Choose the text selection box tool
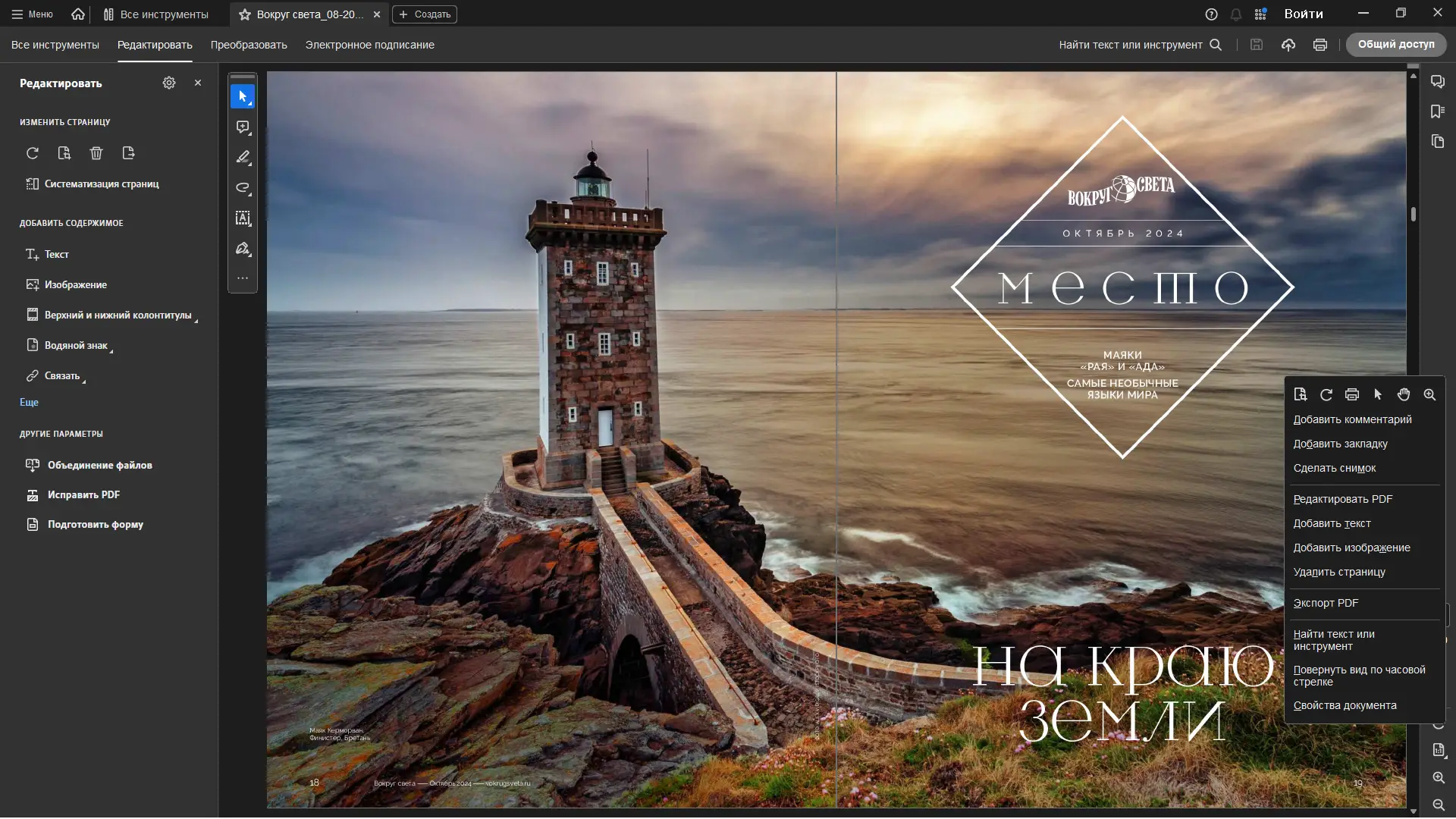The height and width of the screenshot is (819, 1456). 243,218
